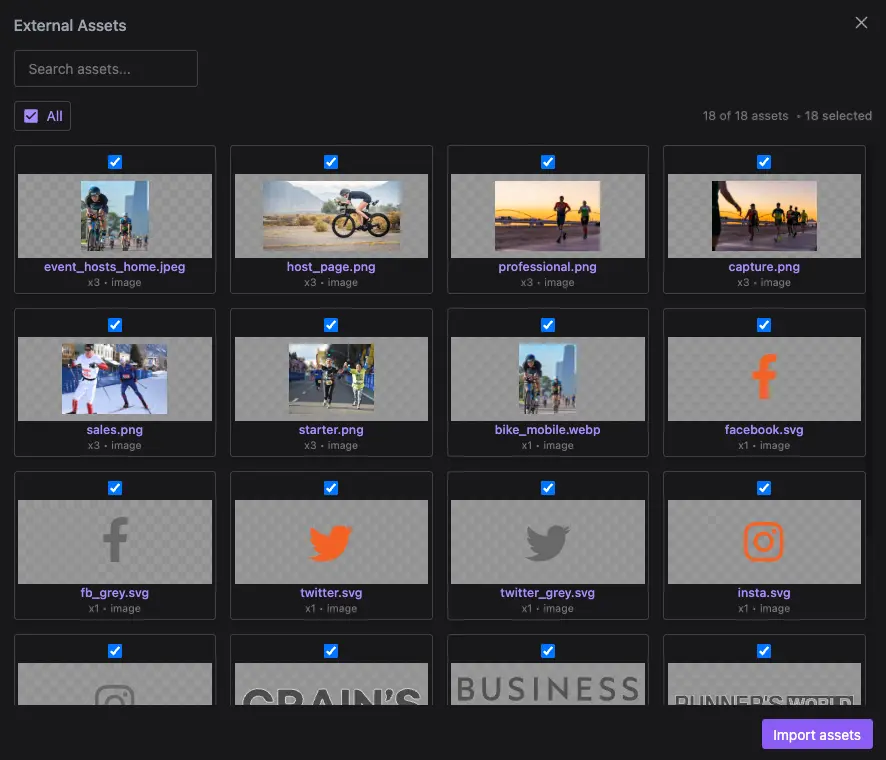Click the RUNNER'S WORLD logo asset
The height and width of the screenshot is (760, 886).
(x=764, y=690)
